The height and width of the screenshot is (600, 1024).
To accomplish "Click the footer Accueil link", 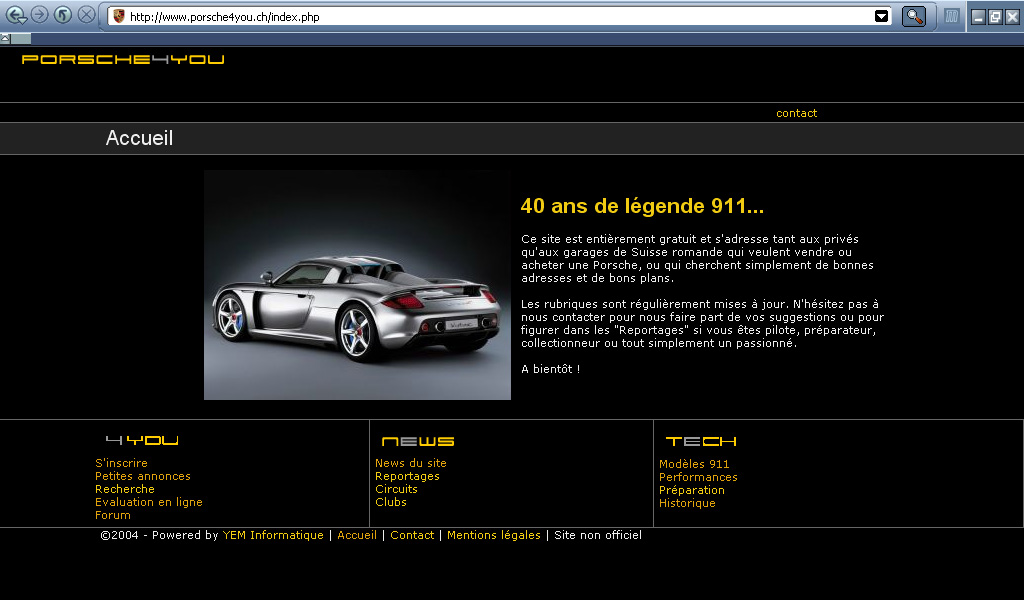I will click(x=357, y=535).
